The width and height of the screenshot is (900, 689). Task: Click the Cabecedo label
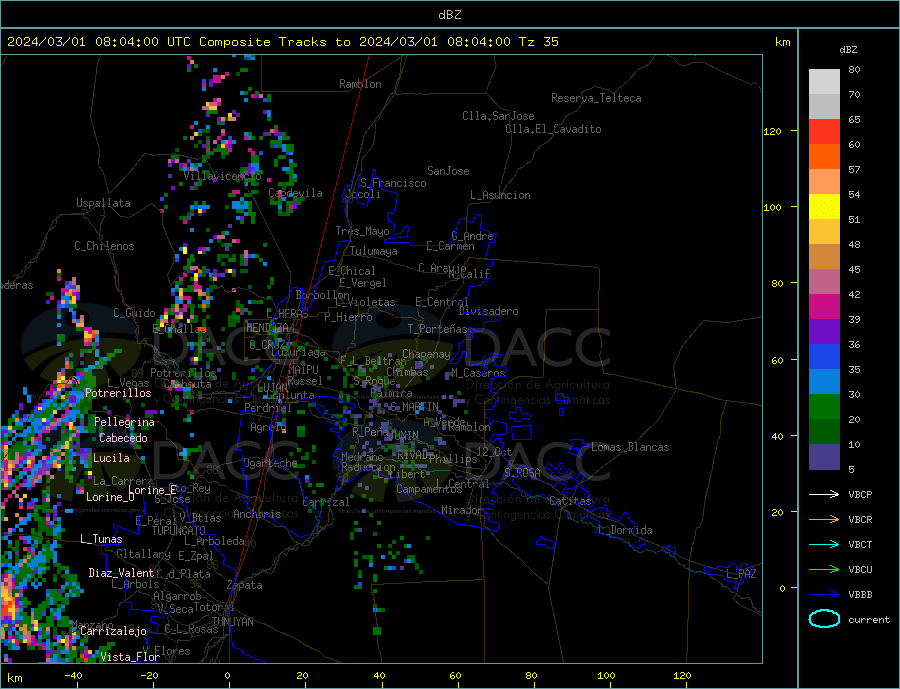[123, 438]
